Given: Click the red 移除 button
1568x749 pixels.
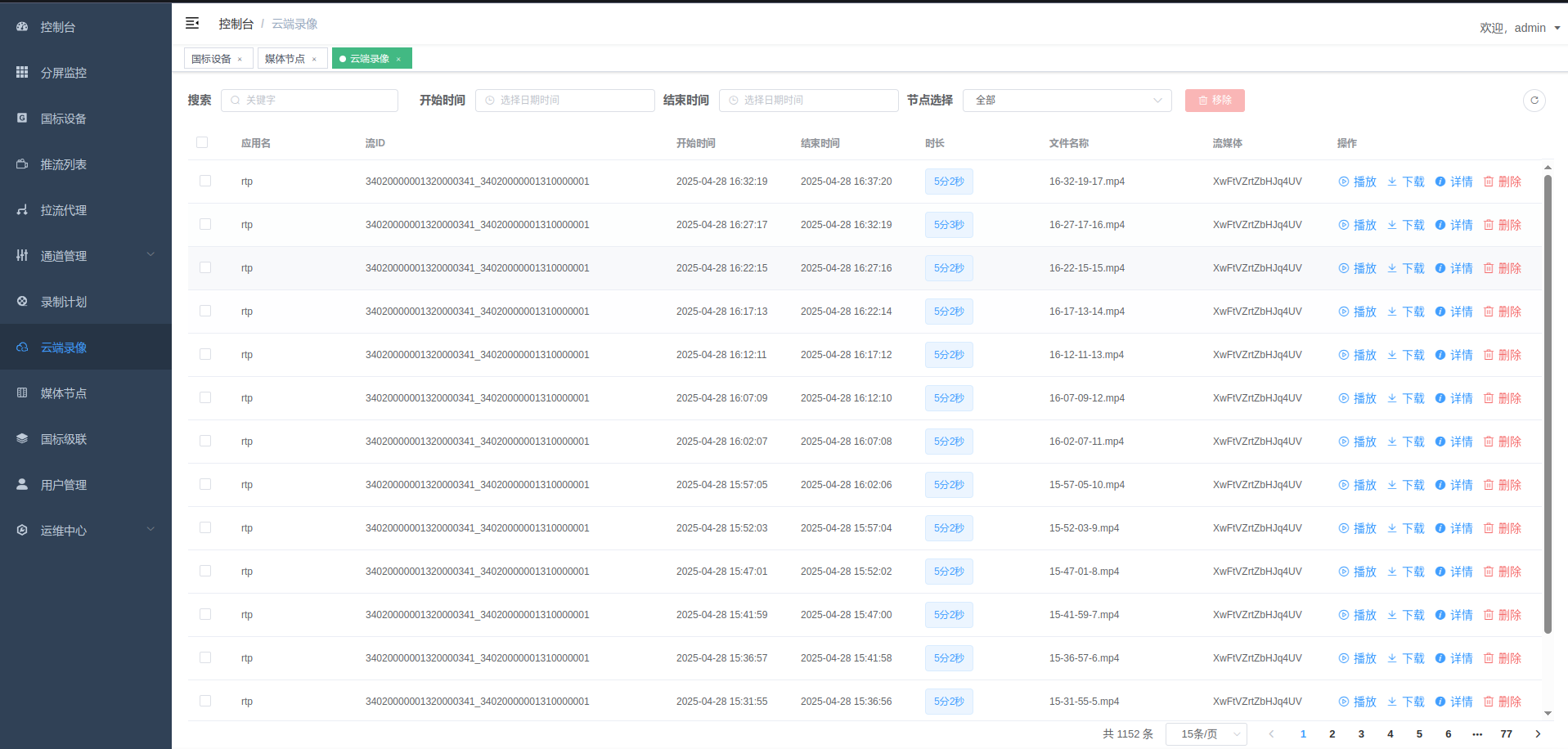Looking at the screenshot, I should pyautogui.click(x=1214, y=101).
